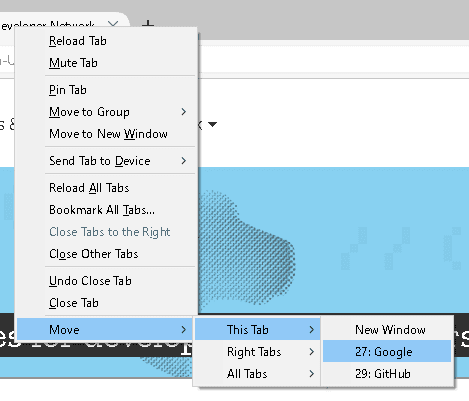Close the Developer Network tab

(113, 24)
